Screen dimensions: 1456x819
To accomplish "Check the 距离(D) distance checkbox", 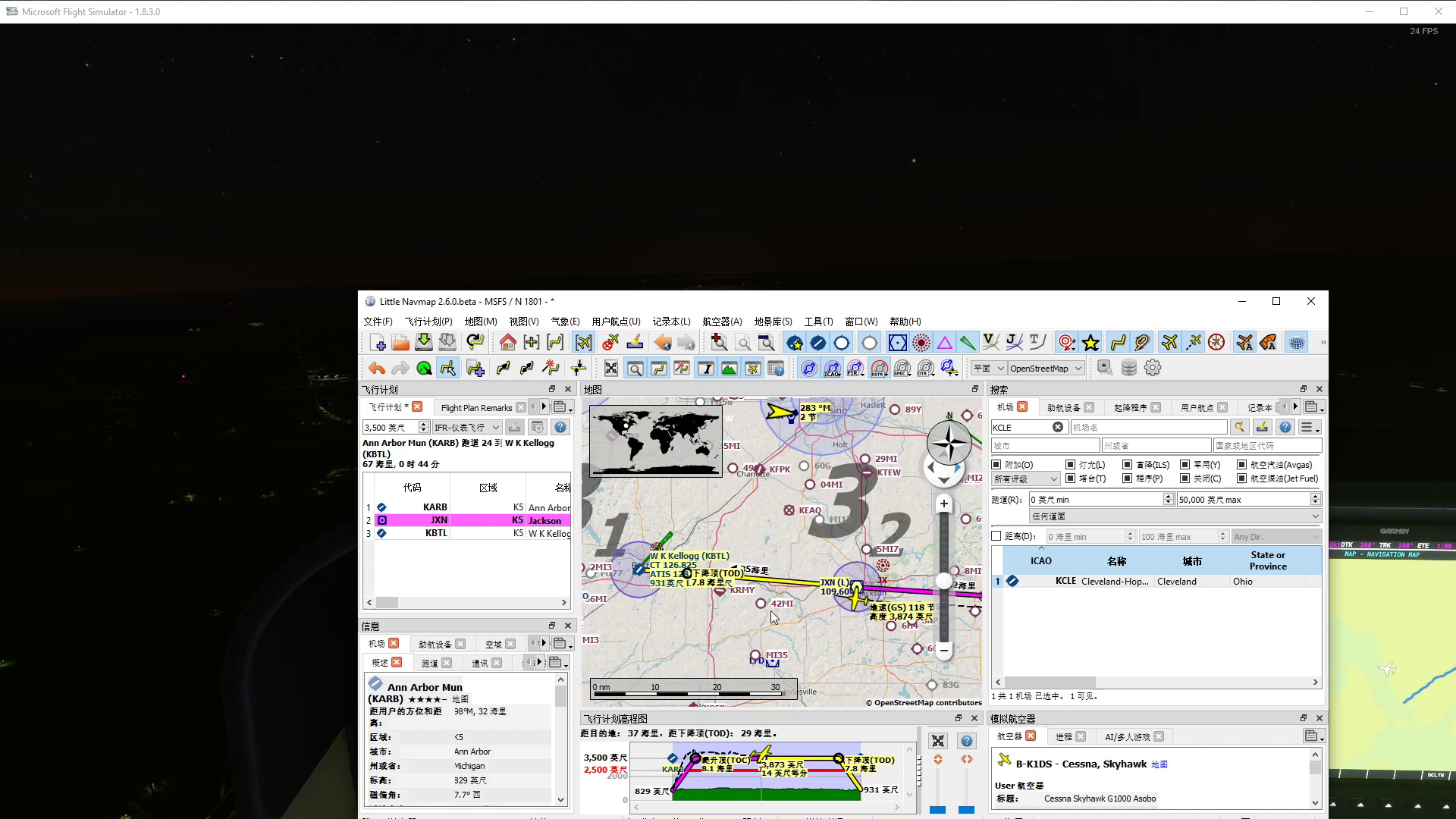I will (x=996, y=536).
